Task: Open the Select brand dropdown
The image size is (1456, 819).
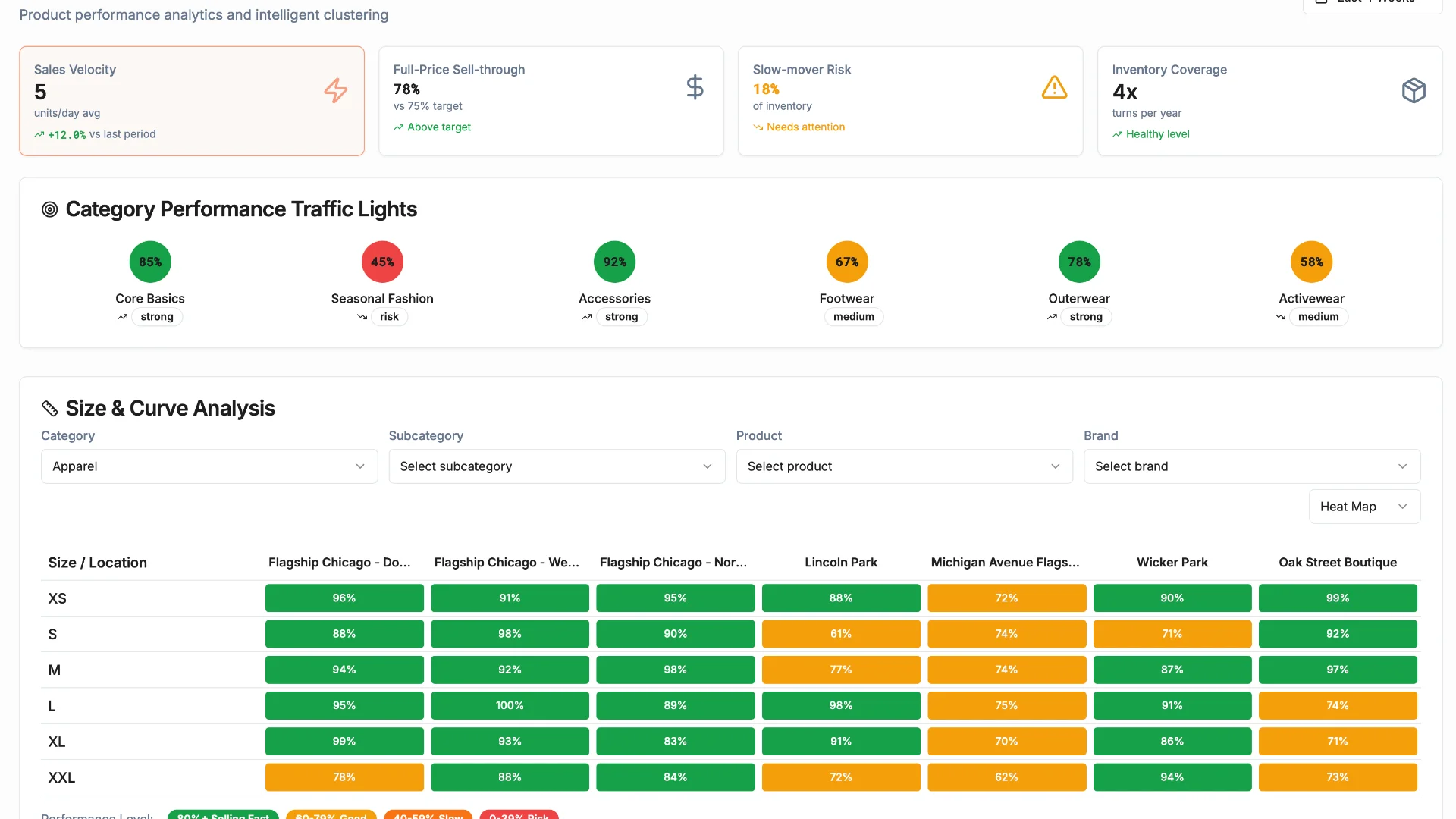Action: [1250, 466]
